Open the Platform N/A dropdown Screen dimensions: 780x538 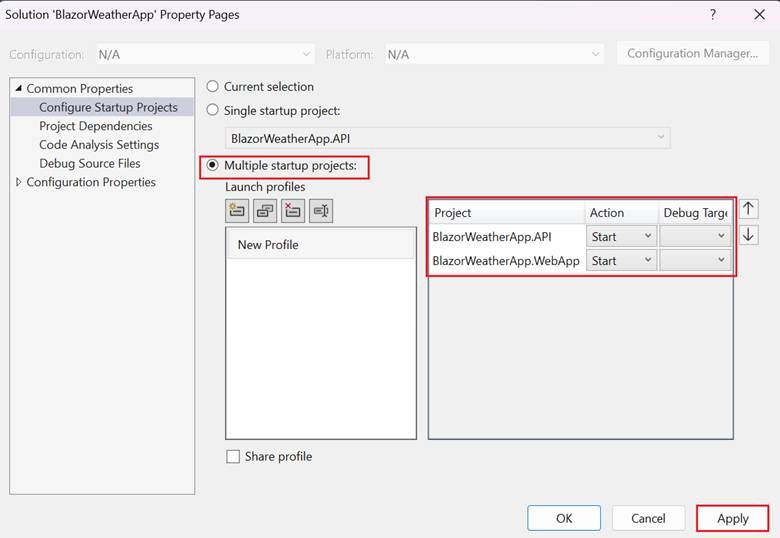tap(494, 54)
